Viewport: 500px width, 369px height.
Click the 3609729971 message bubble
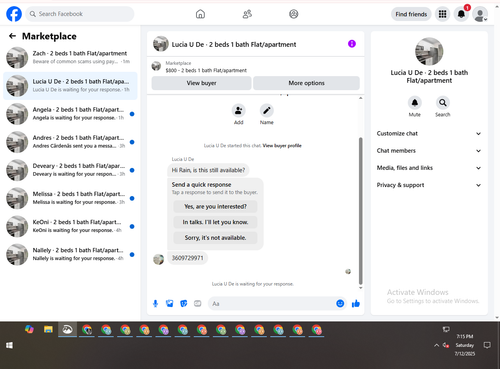coord(187,258)
